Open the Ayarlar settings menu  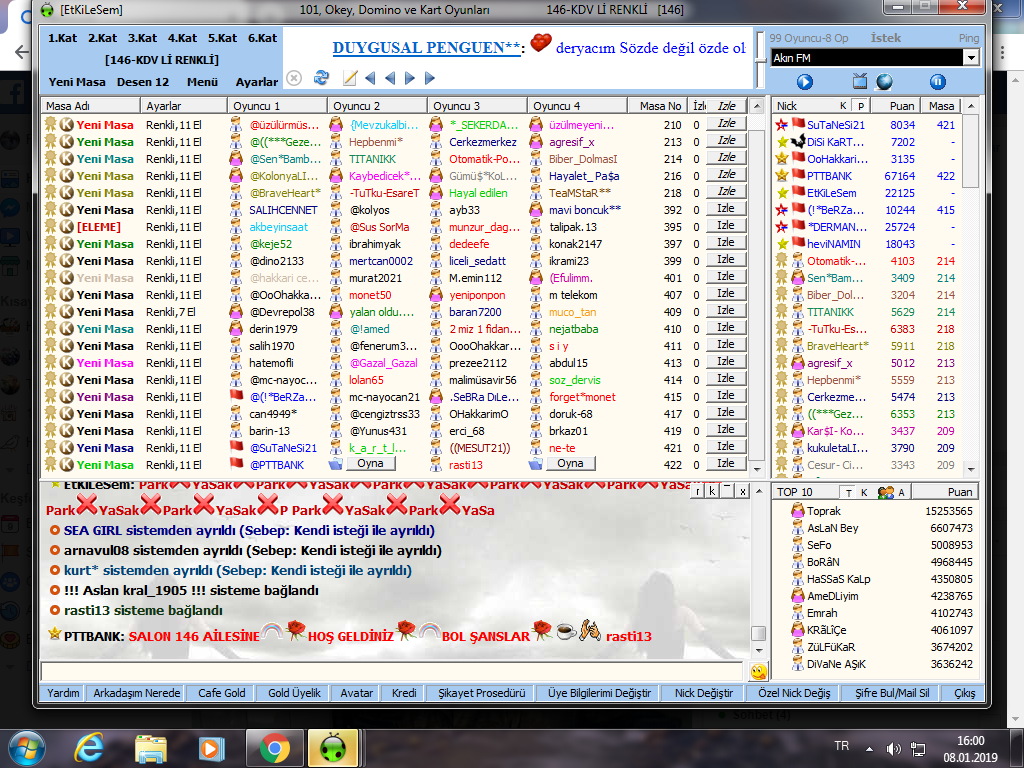click(x=257, y=82)
